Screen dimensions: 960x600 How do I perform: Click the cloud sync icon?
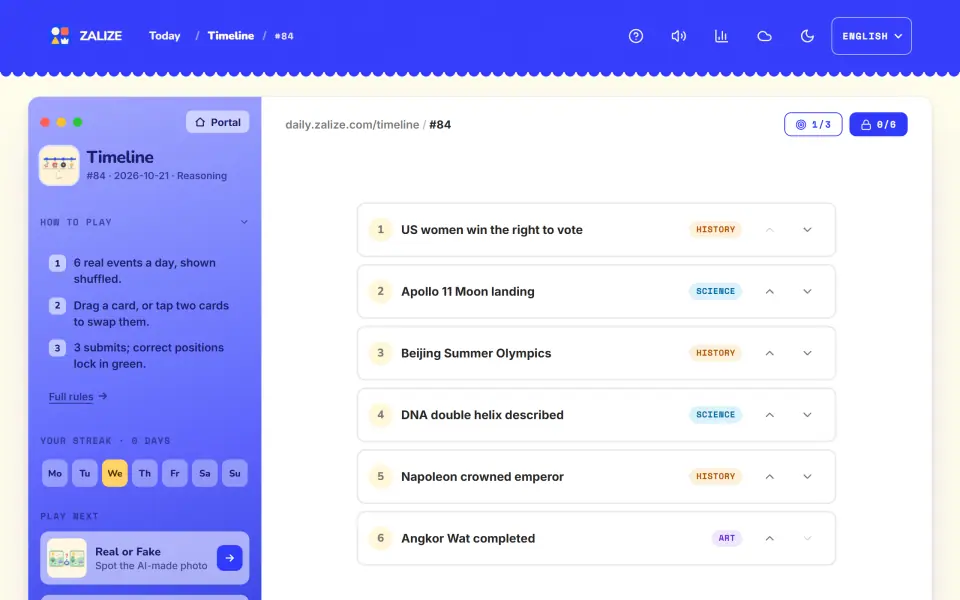(764, 36)
